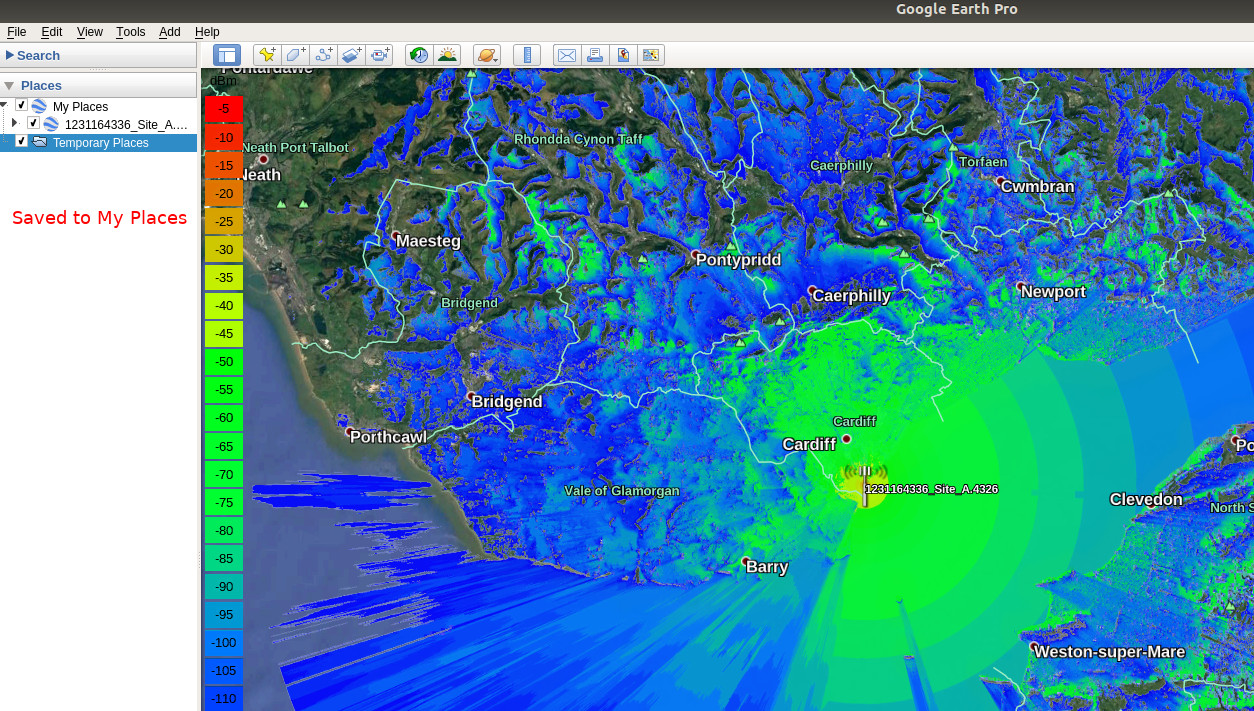
Task: Click the Bridgend city marker dot
Action: [471, 397]
